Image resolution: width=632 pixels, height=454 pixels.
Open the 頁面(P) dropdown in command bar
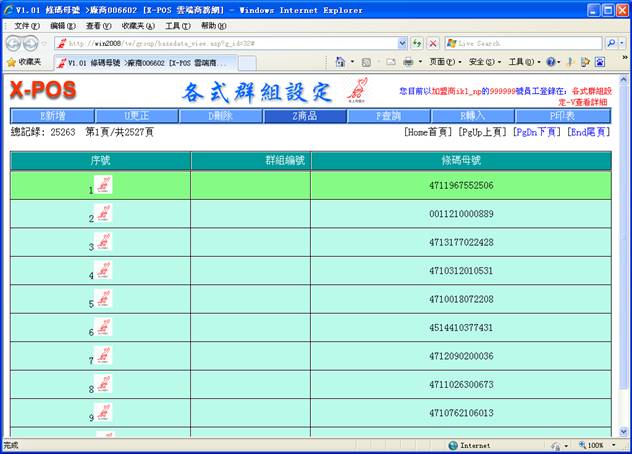tap(443, 62)
